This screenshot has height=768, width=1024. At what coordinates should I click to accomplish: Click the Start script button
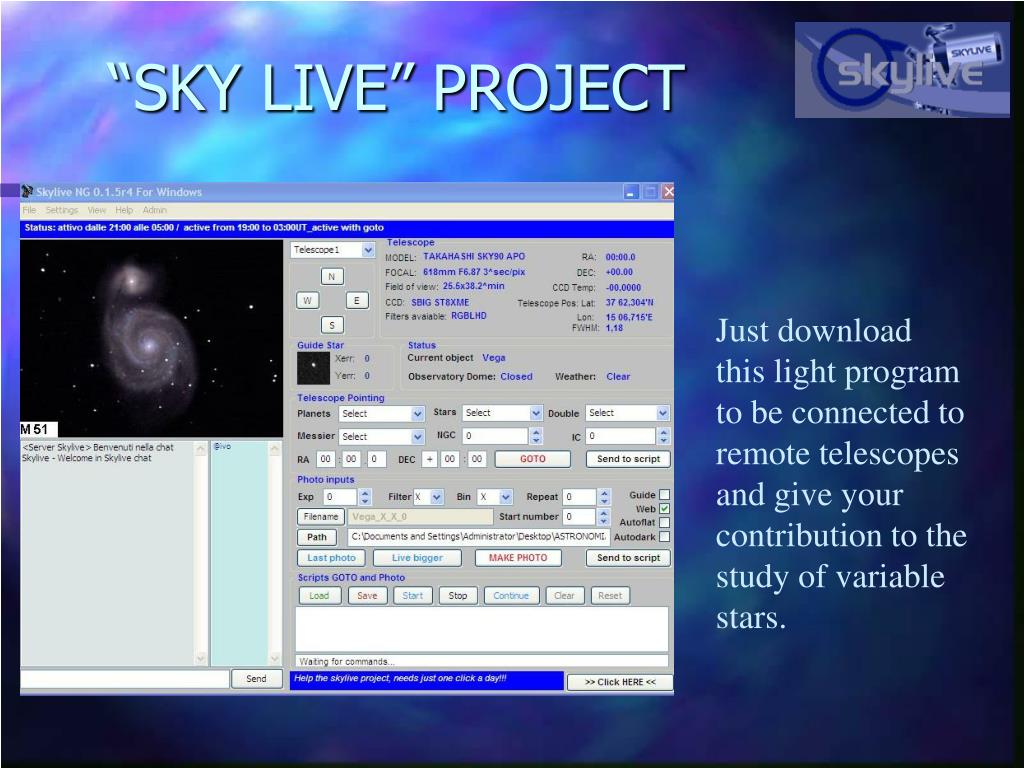pos(413,596)
